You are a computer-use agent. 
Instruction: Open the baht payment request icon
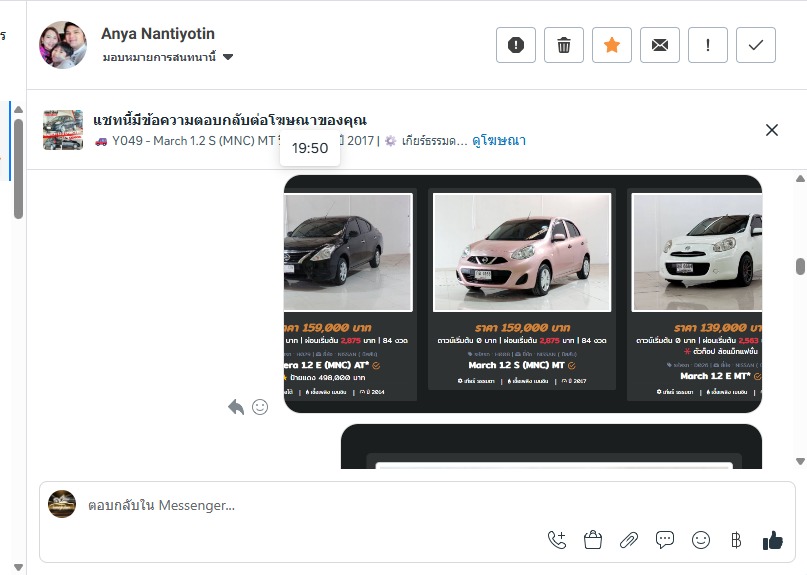pos(736,540)
